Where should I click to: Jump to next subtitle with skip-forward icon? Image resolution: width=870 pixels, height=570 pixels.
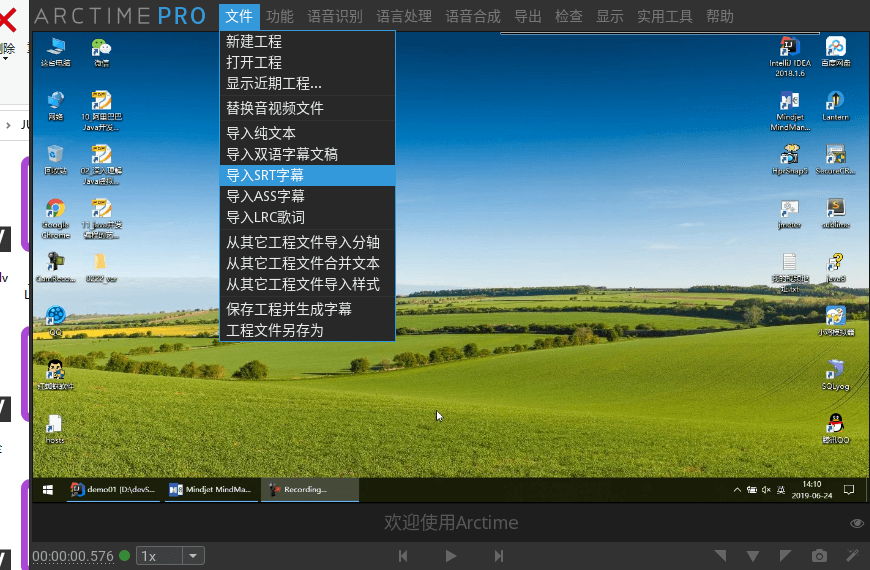(496, 556)
